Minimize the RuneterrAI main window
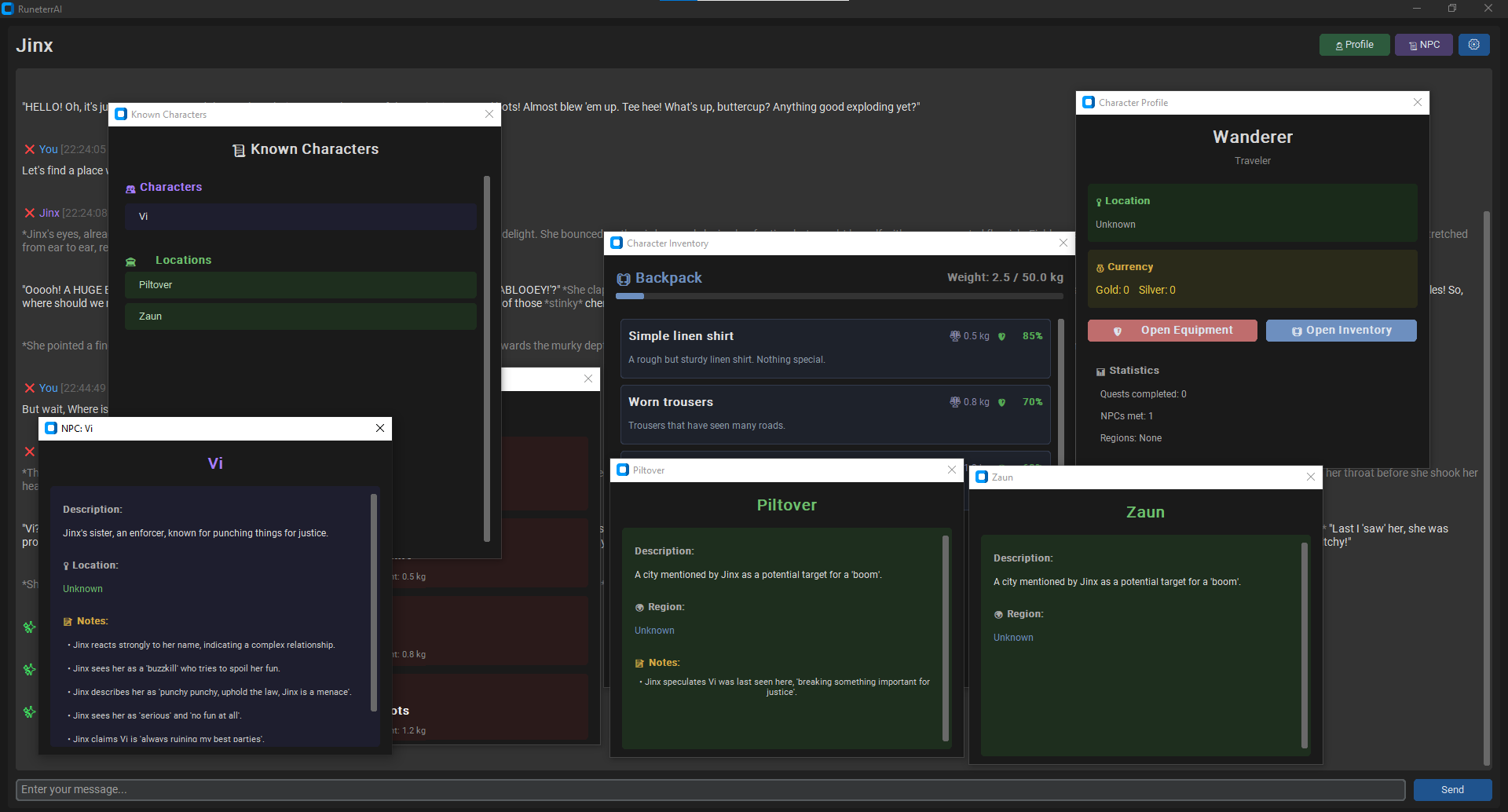This screenshot has height=812, width=1508. coord(1417,9)
